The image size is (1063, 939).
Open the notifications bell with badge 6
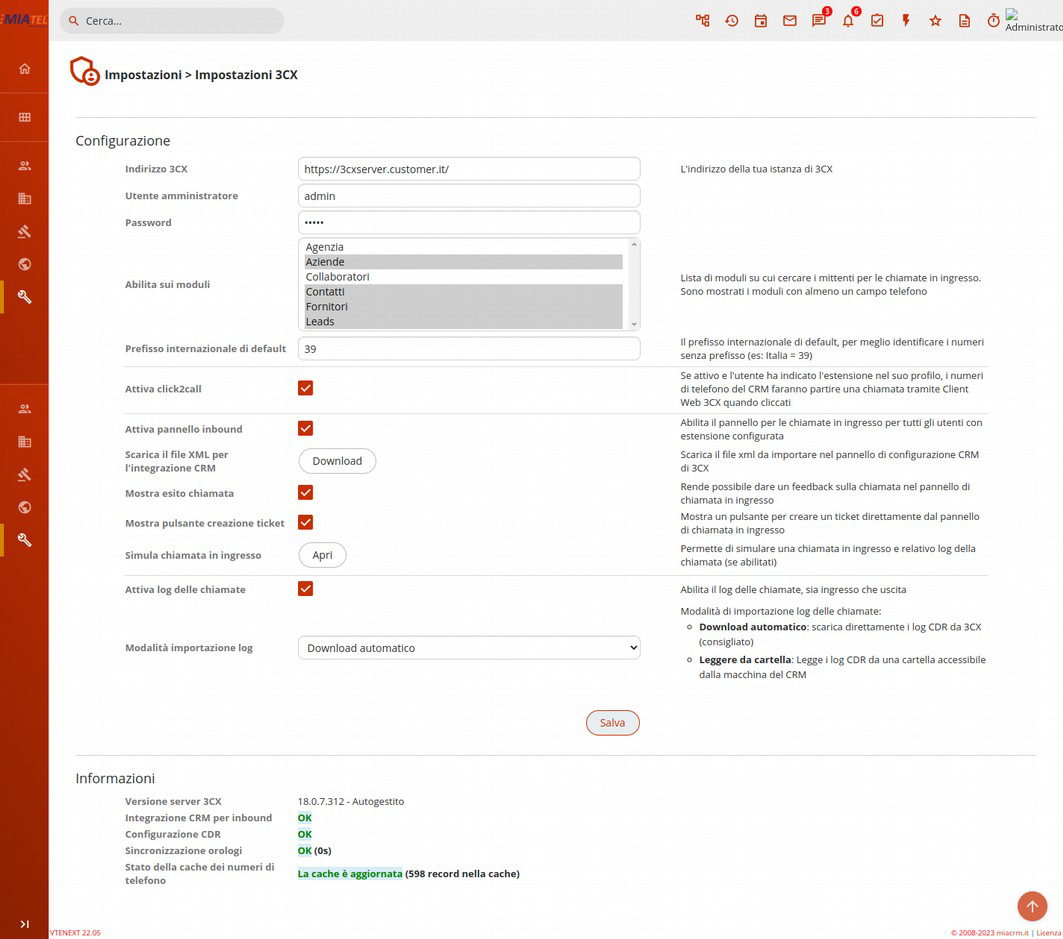click(x=848, y=20)
